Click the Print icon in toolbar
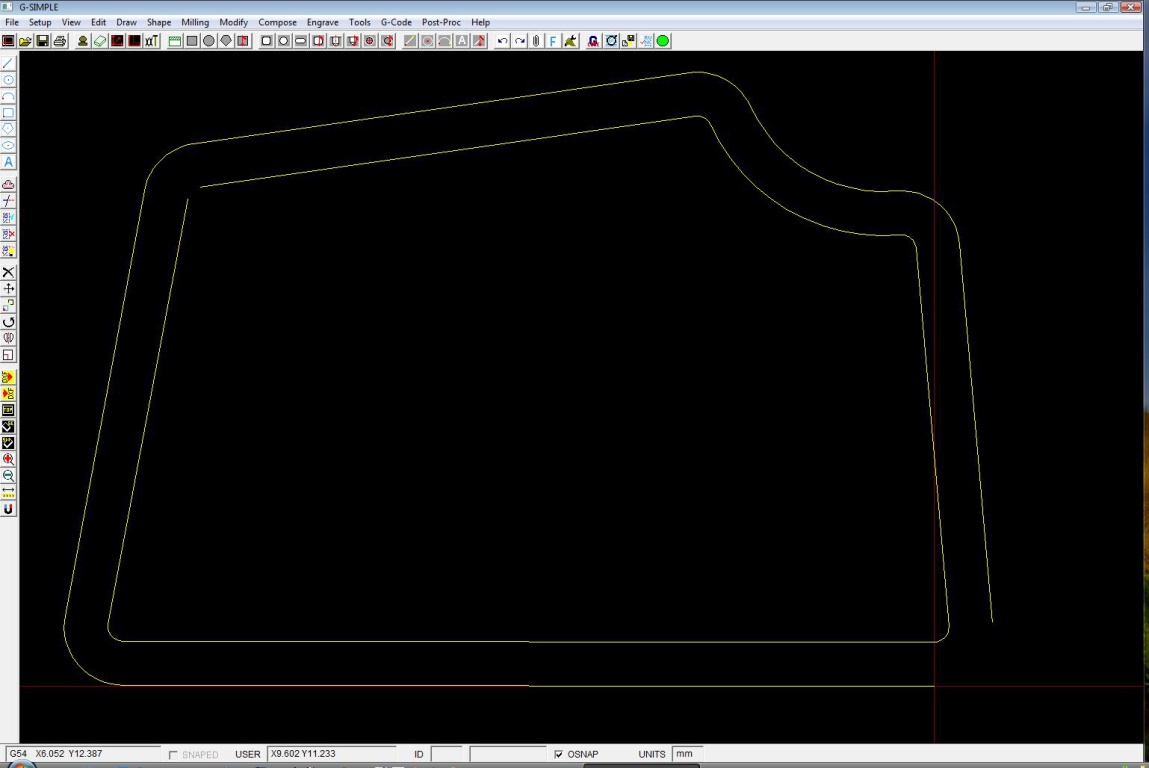 [60, 41]
